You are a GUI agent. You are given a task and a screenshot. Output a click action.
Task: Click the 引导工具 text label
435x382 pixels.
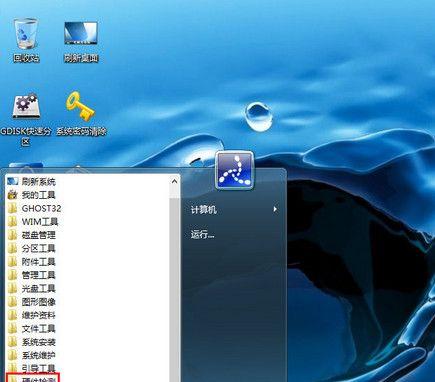(x=38, y=368)
